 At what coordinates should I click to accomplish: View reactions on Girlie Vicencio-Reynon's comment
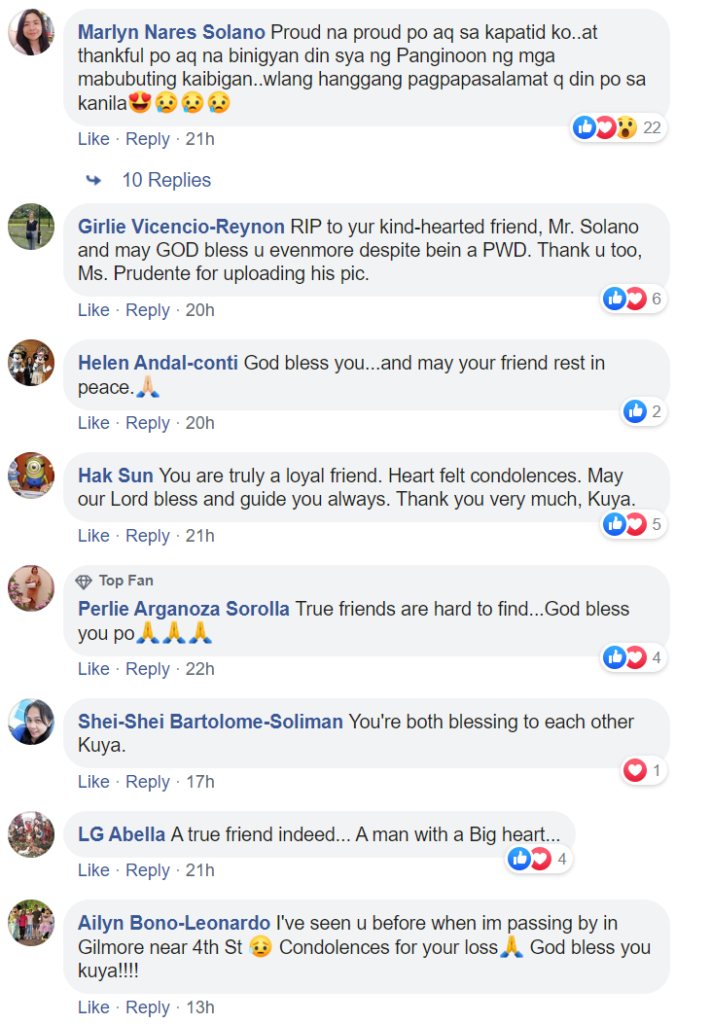click(x=634, y=298)
